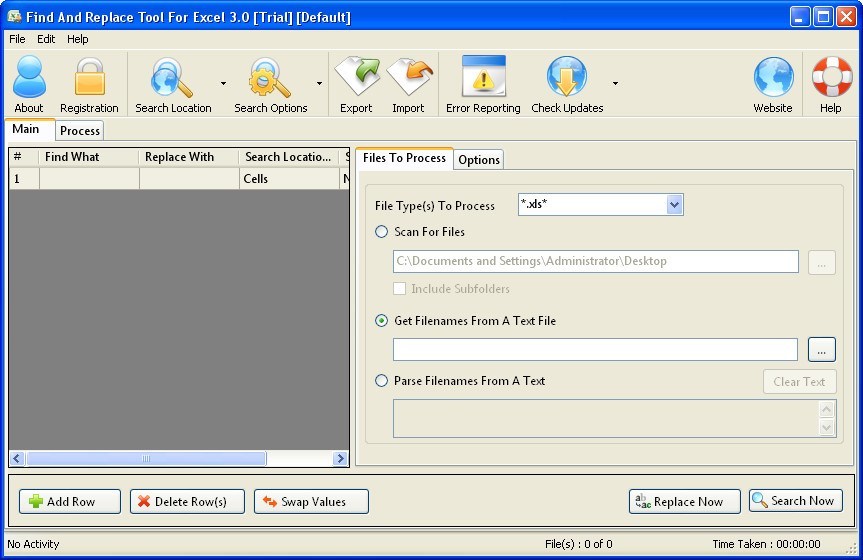
Task: Toggle the Include Subfolders checkbox
Action: pos(400,289)
